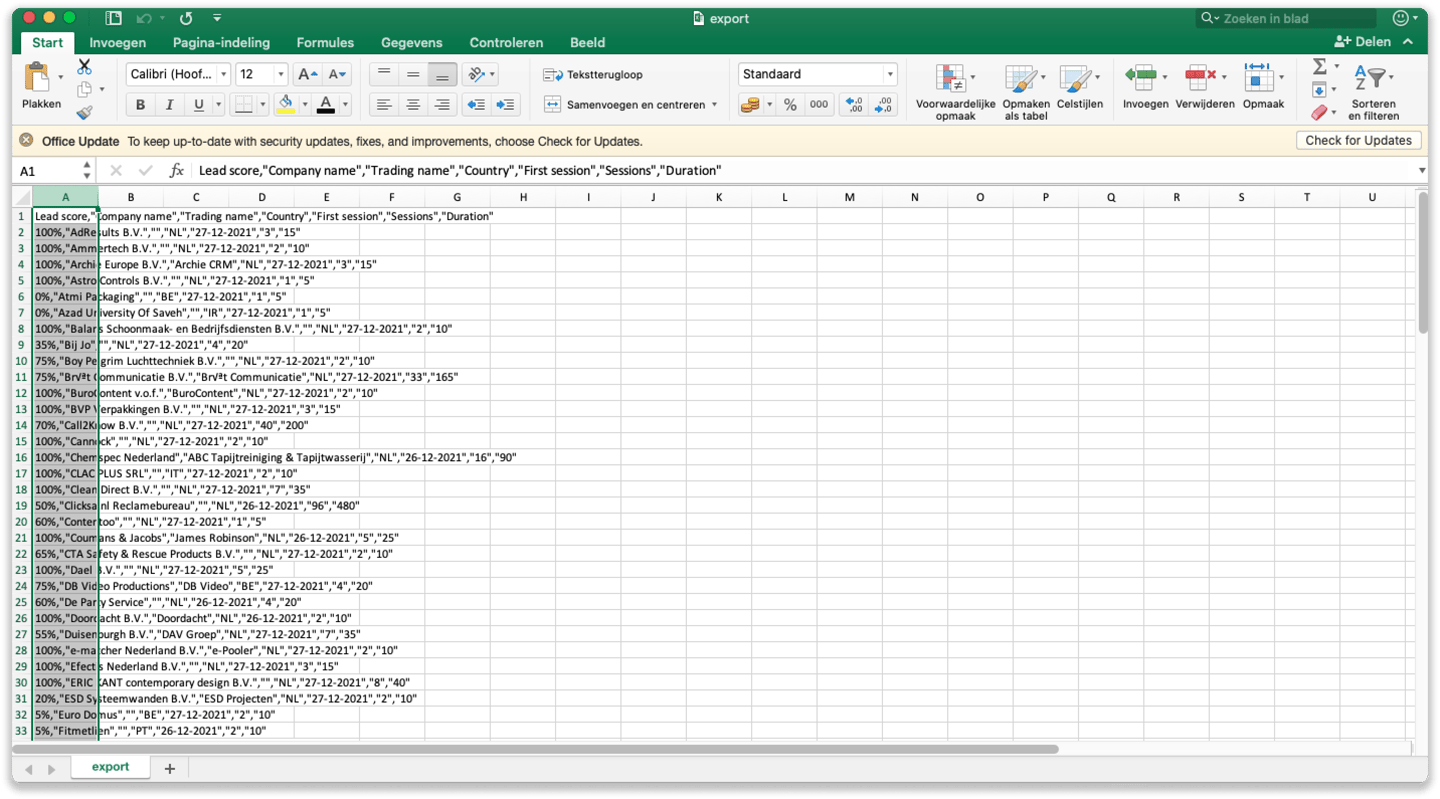
Task: Click the Check for Updates button
Action: 1358,141
